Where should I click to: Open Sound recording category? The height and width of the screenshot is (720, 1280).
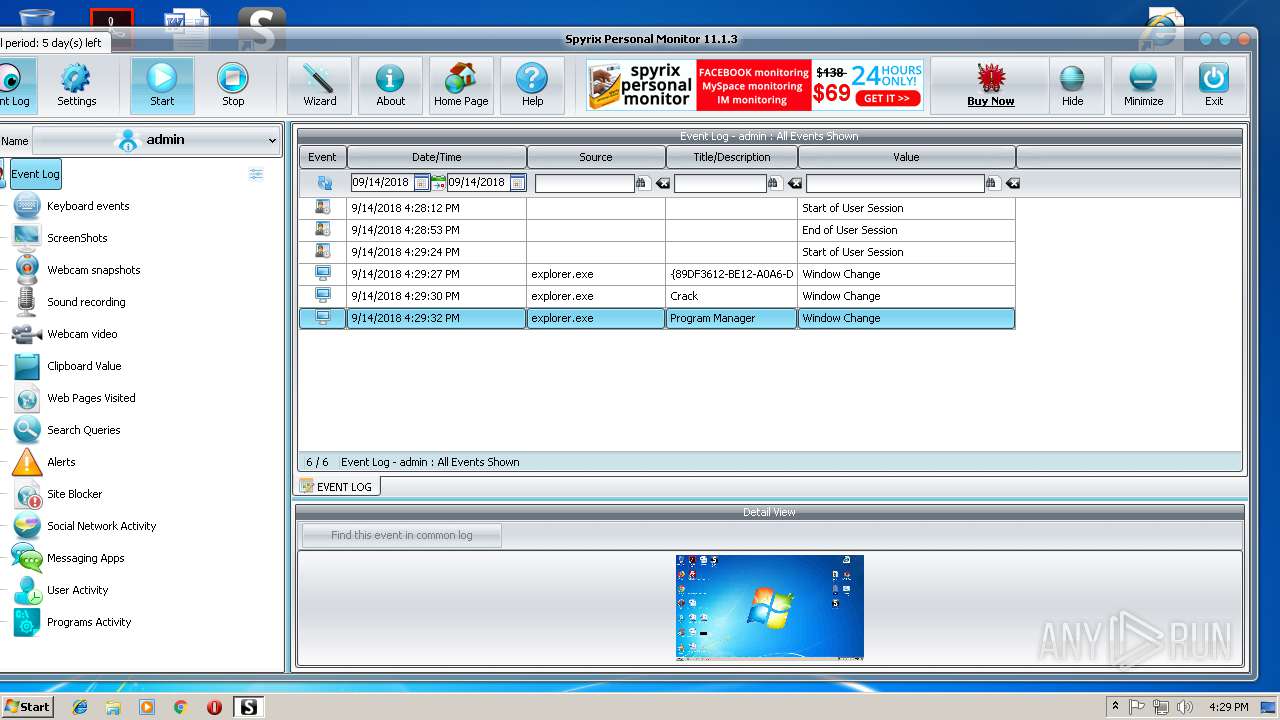tap(86, 302)
